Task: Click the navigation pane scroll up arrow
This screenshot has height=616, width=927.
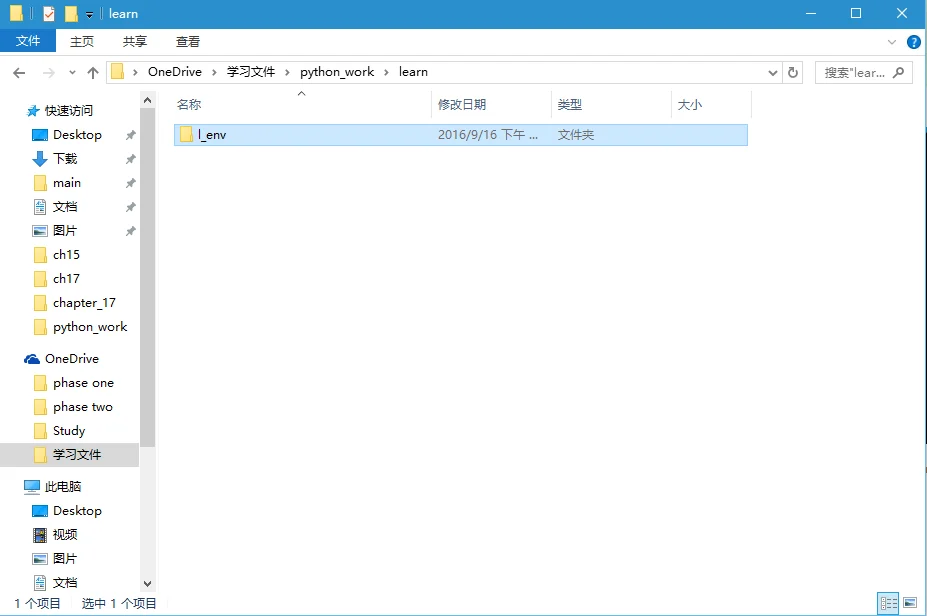Action: 148,100
